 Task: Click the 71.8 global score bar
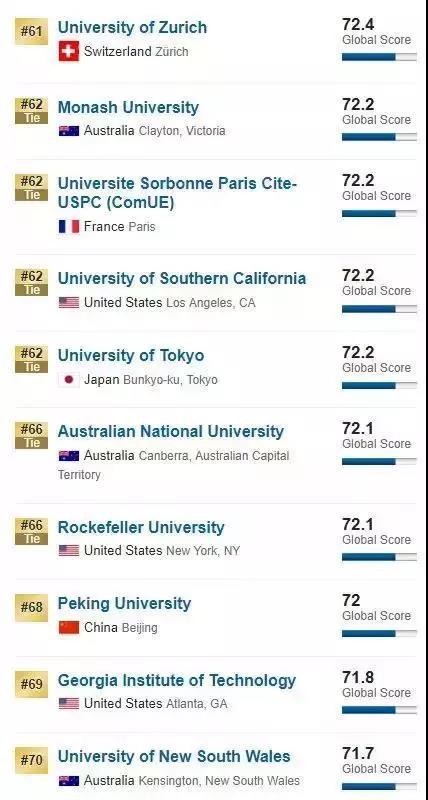(379, 710)
